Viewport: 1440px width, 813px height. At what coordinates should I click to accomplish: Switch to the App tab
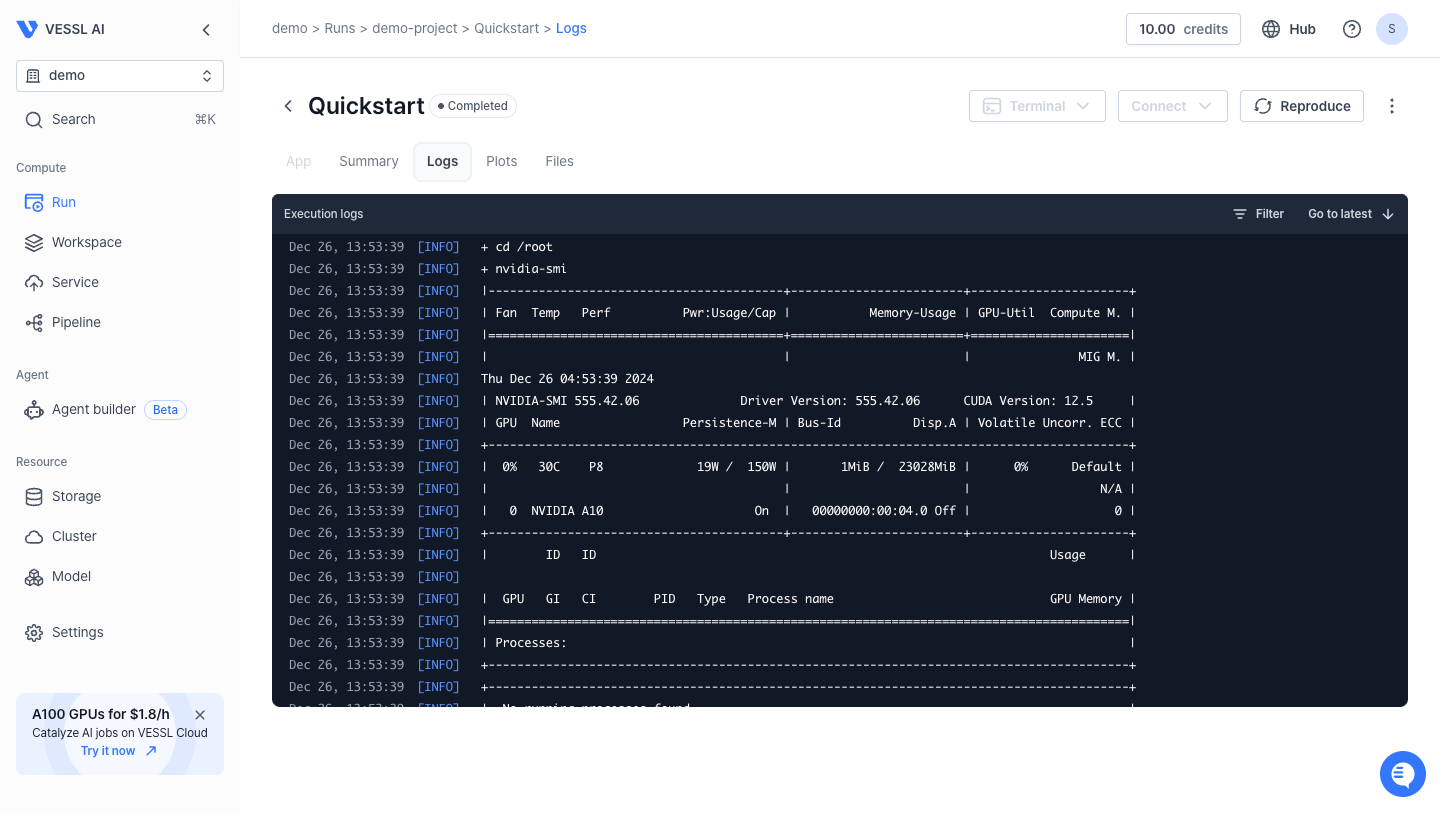pyautogui.click(x=298, y=161)
